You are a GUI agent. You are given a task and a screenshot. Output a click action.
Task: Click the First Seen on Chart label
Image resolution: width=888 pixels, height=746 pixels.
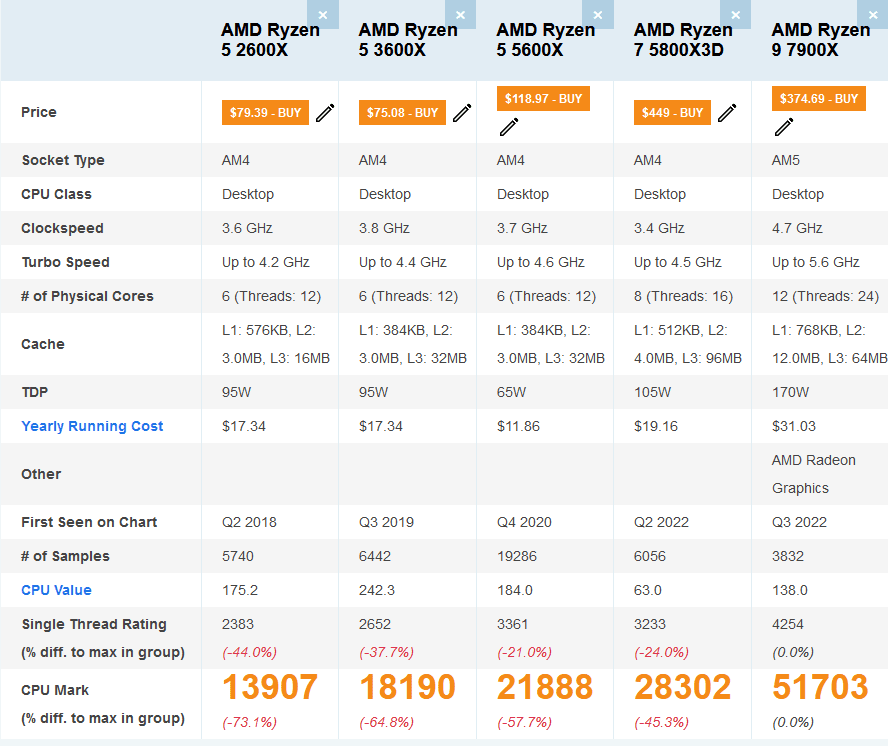tap(89, 522)
